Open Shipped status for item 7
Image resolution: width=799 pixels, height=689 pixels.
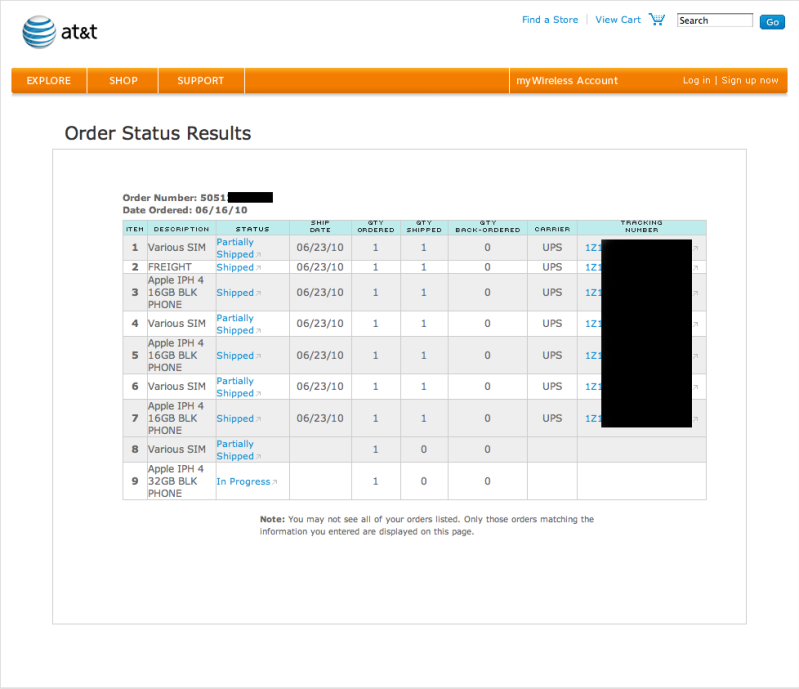(x=235, y=419)
